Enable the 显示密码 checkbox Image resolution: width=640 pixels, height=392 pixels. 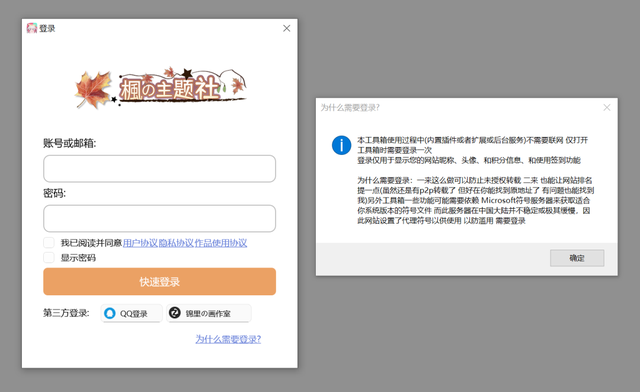tap(49, 257)
